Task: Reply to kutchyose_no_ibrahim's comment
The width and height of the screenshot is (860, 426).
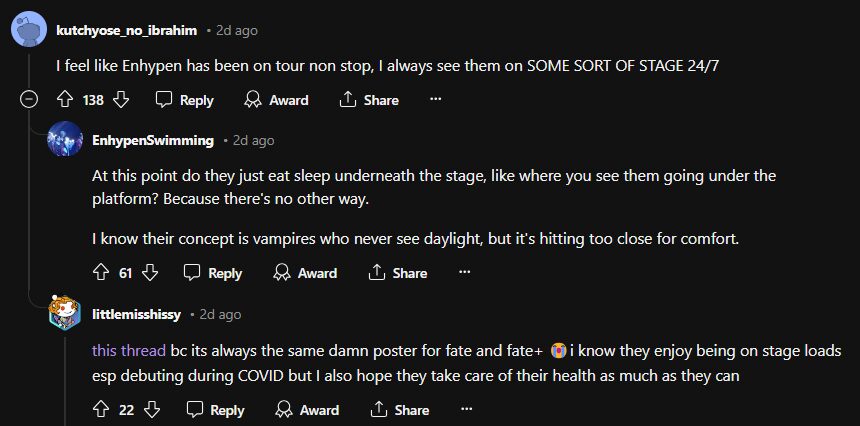Action: [x=185, y=100]
